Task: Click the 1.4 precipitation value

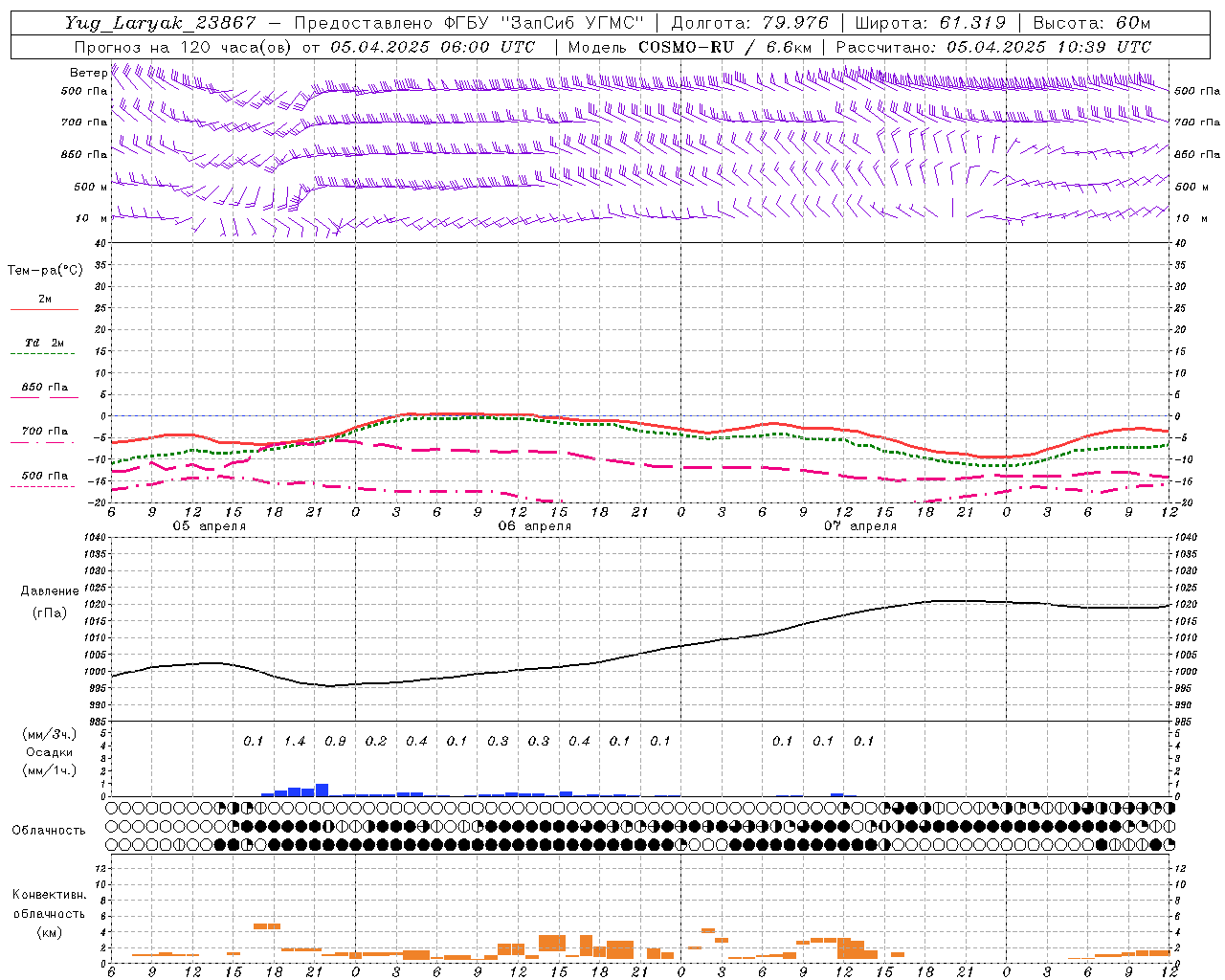Action: coord(294,741)
